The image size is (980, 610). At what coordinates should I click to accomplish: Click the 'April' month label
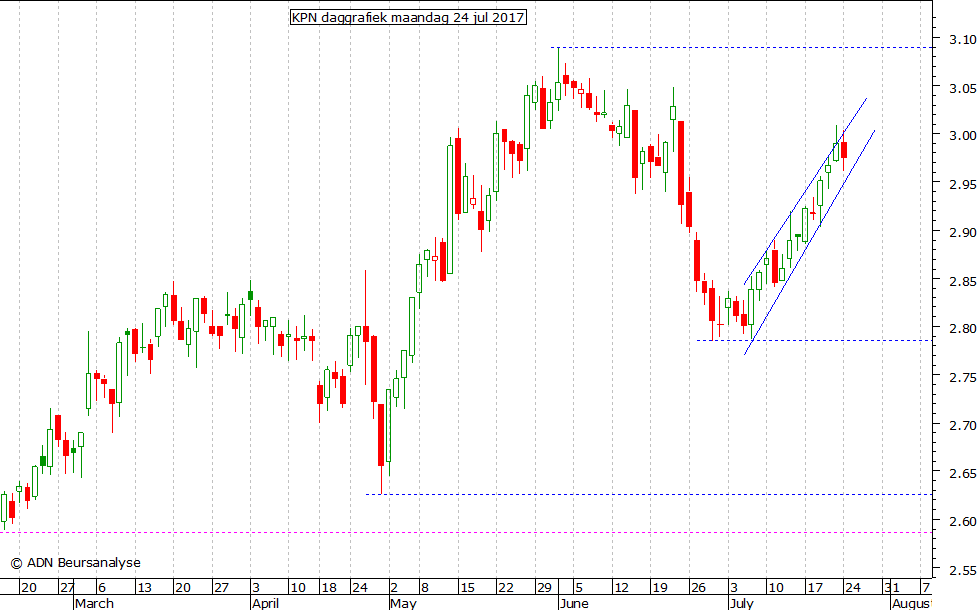tap(266, 603)
